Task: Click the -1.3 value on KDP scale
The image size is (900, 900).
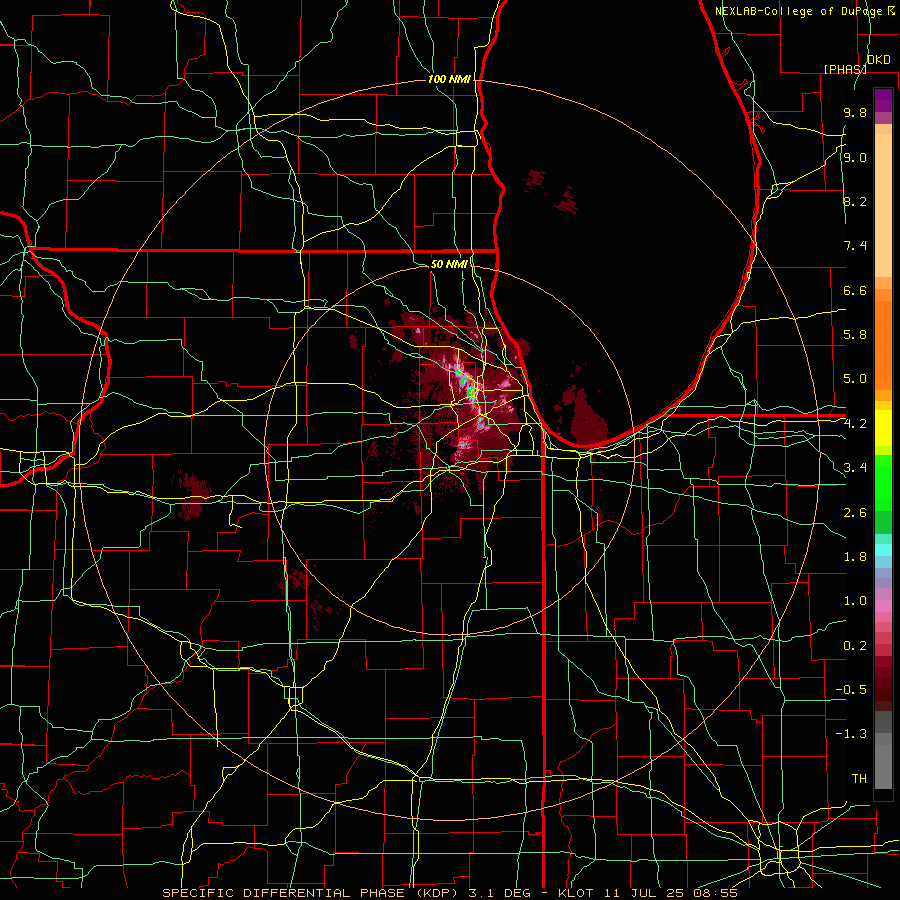Action: point(851,734)
